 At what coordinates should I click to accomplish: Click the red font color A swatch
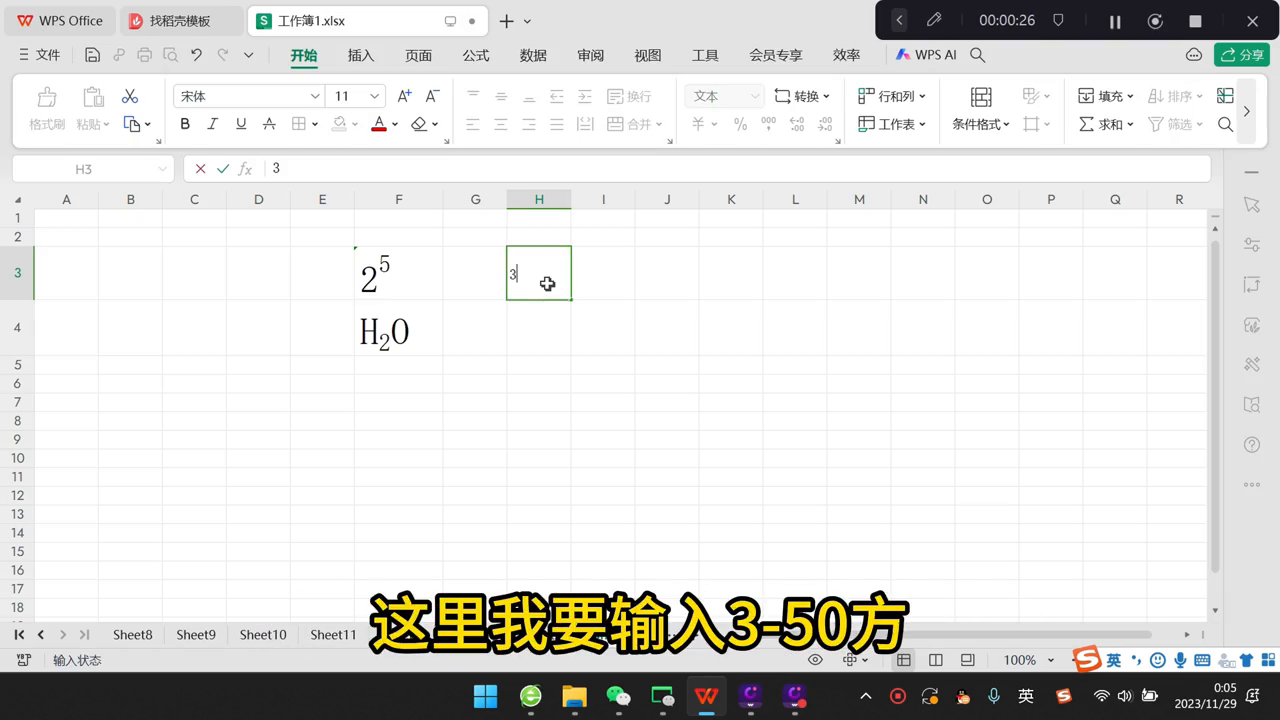click(x=379, y=124)
